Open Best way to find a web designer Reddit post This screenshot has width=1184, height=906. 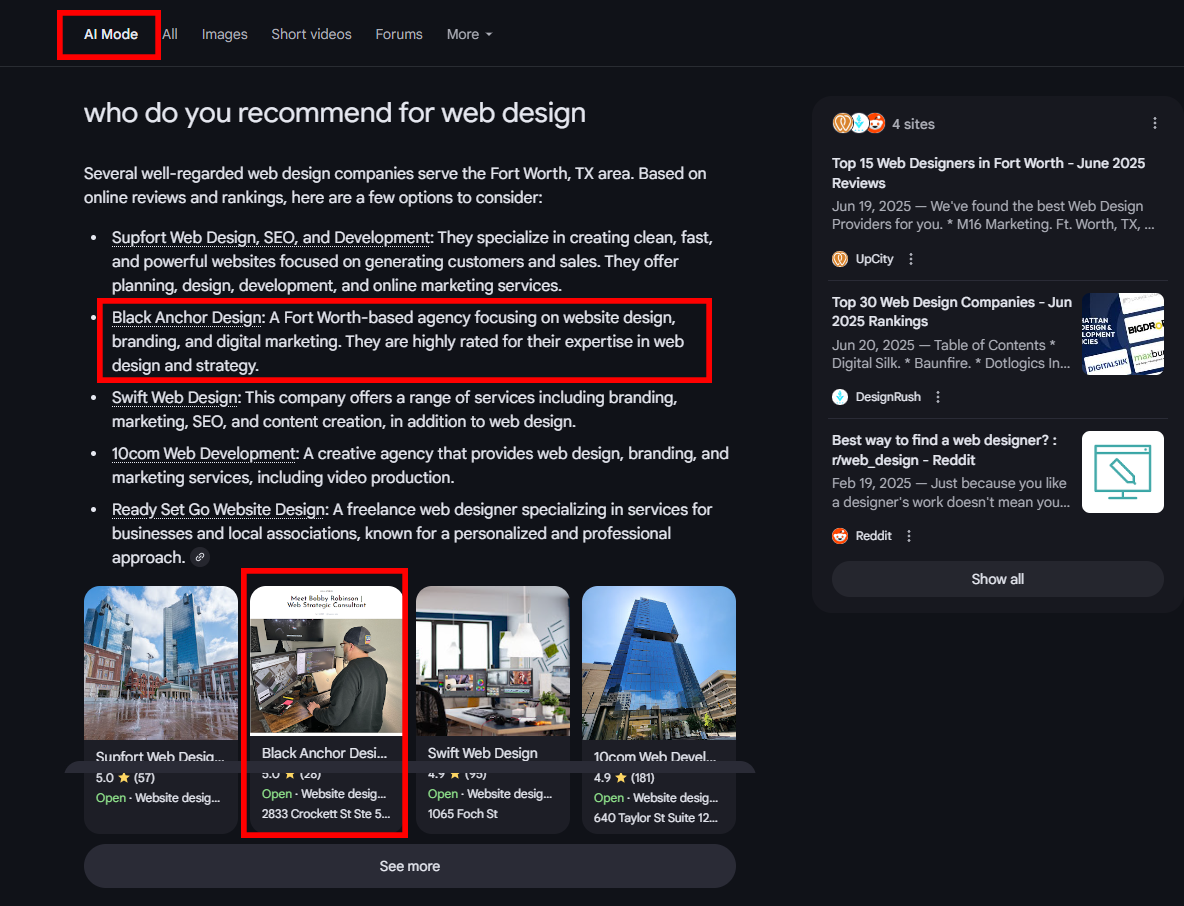coord(944,450)
